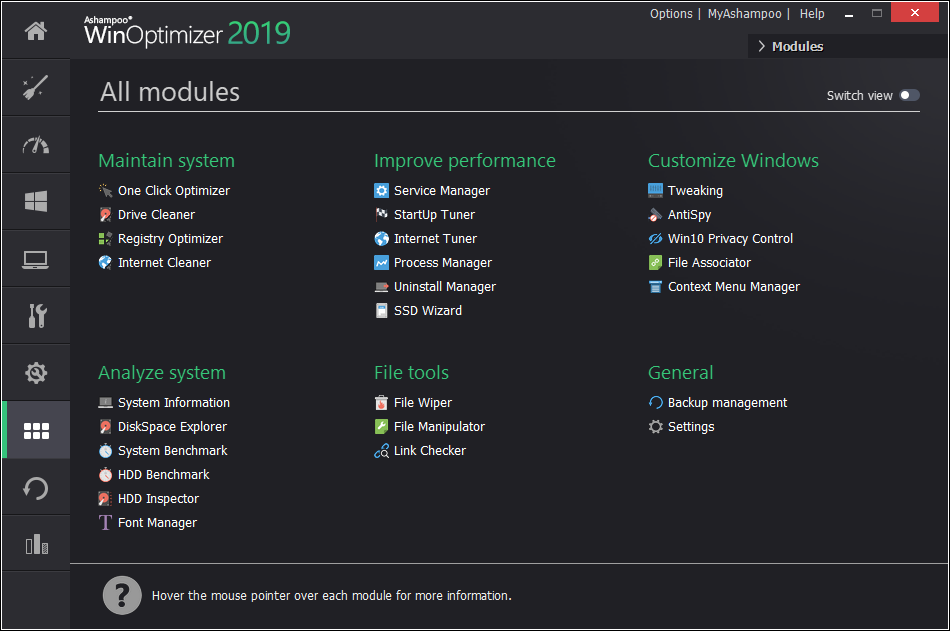Click the Internet Cleaner globe icon
The image size is (950, 631).
105,262
